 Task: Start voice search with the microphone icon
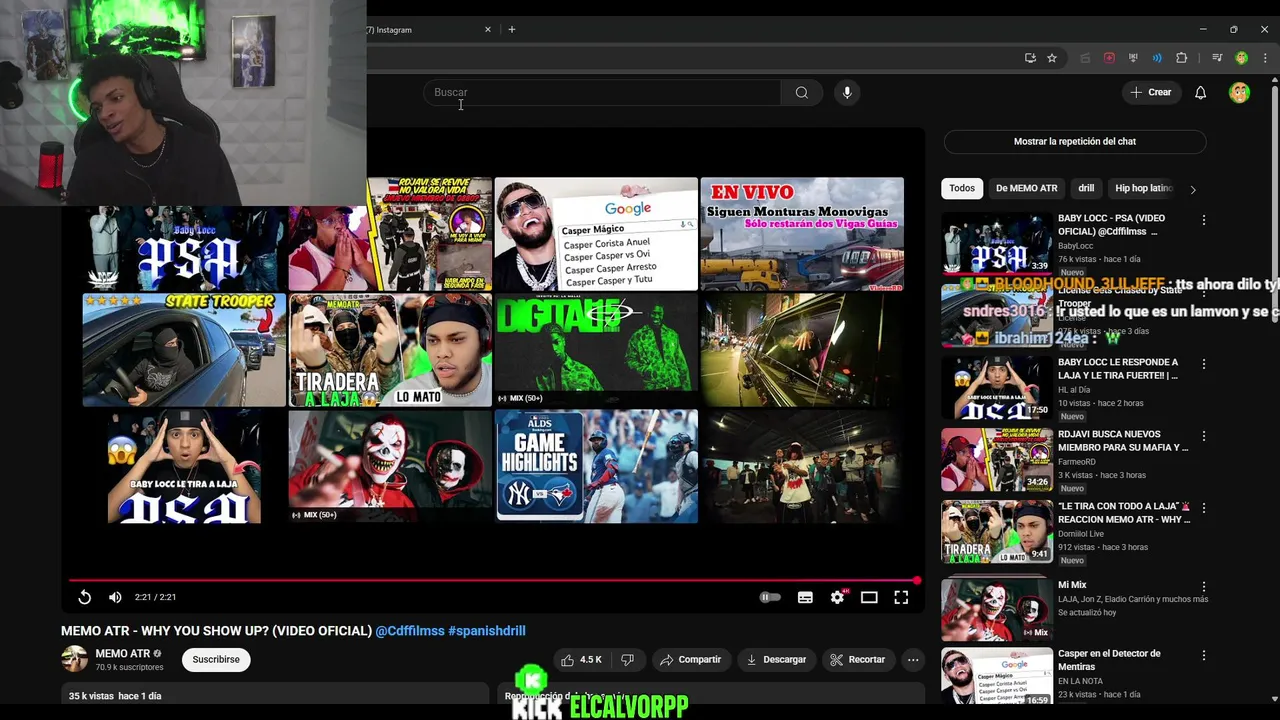(847, 92)
